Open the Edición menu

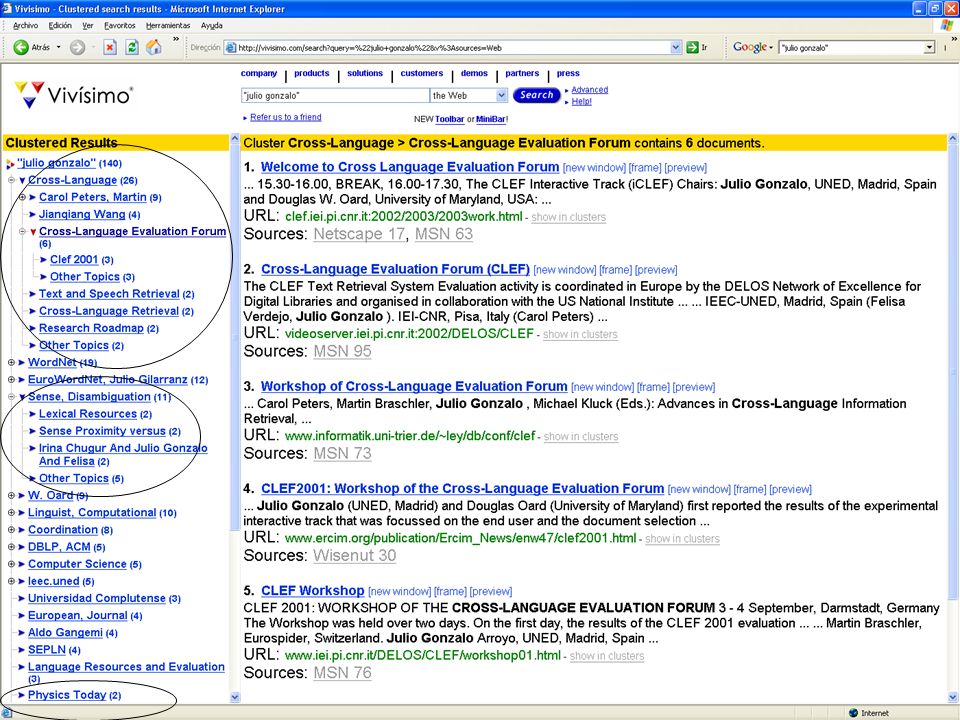coord(60,26)
